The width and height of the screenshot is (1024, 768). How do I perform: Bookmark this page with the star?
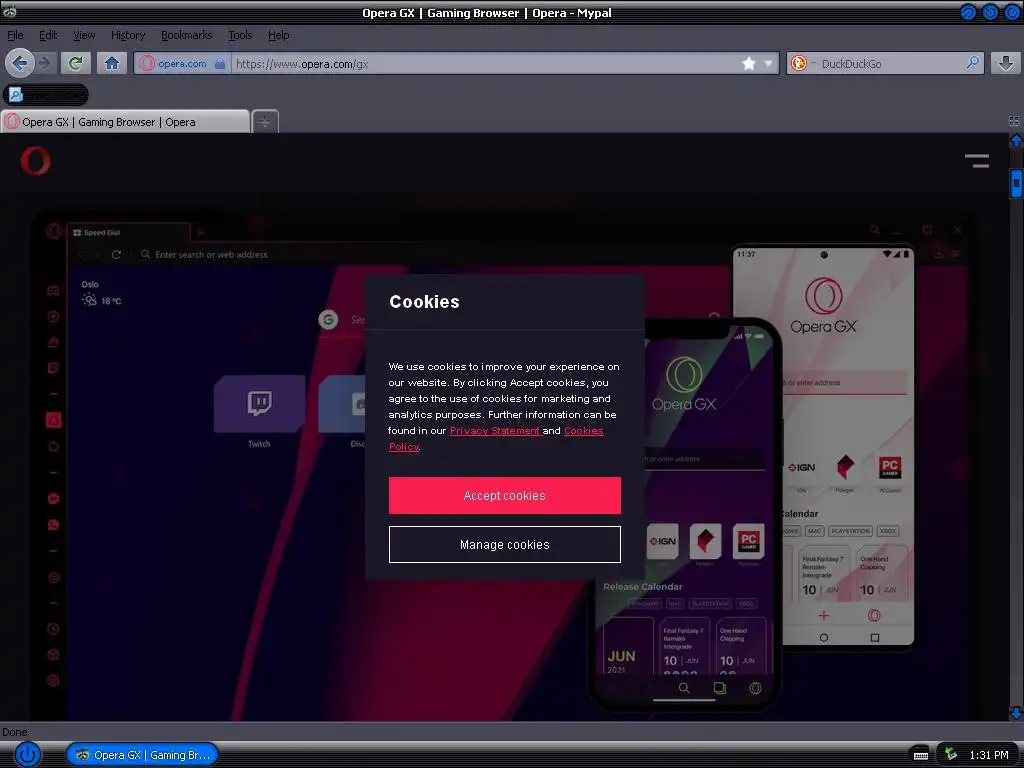point(749,63)
